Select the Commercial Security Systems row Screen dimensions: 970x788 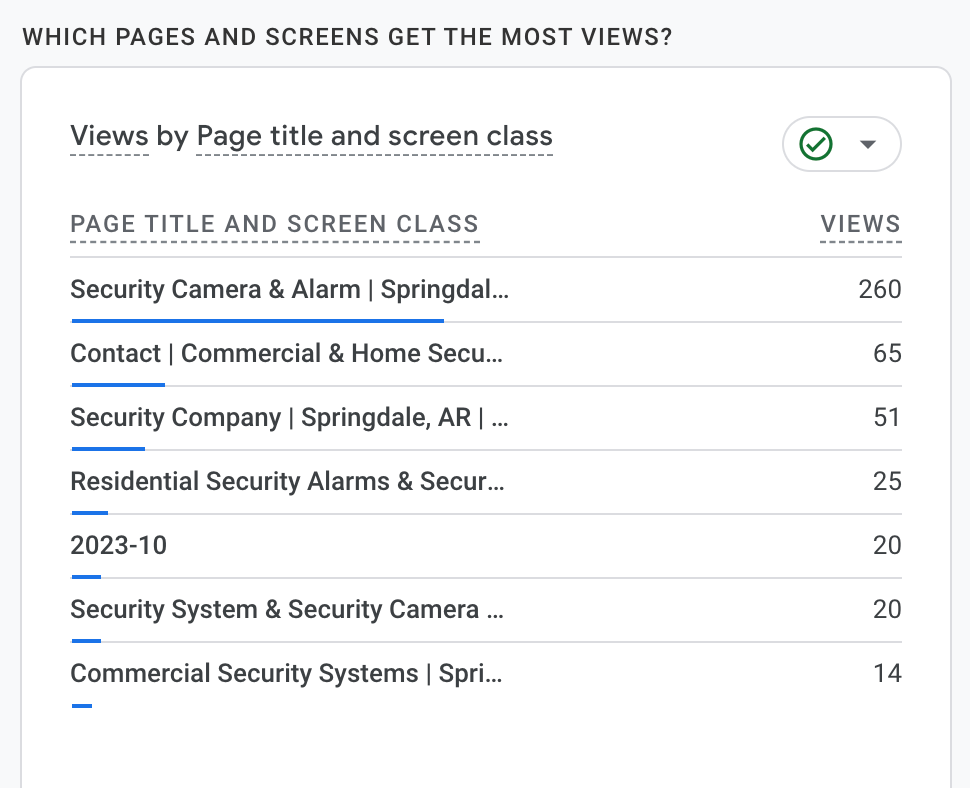click(286, 674)
